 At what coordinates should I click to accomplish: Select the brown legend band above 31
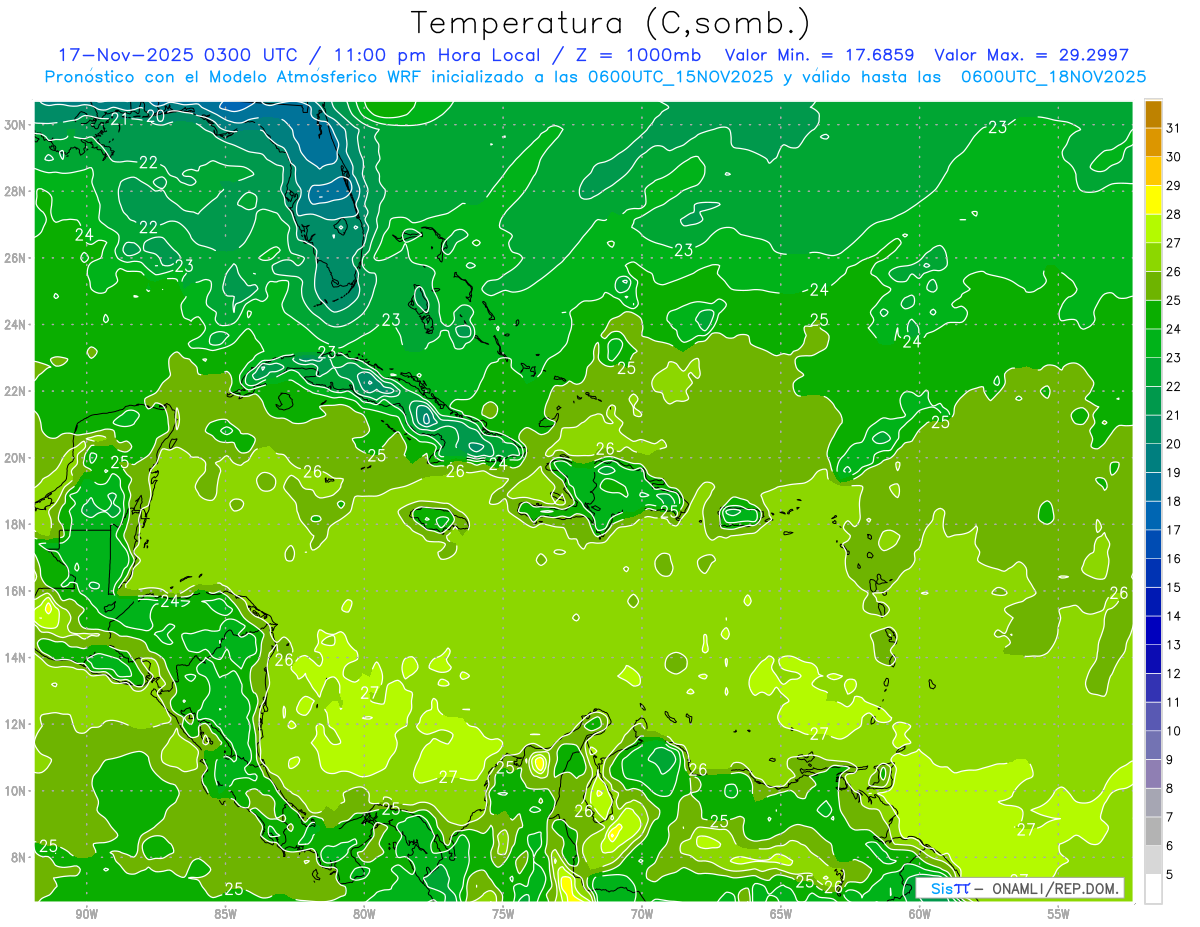click(x=1153, y=115)
